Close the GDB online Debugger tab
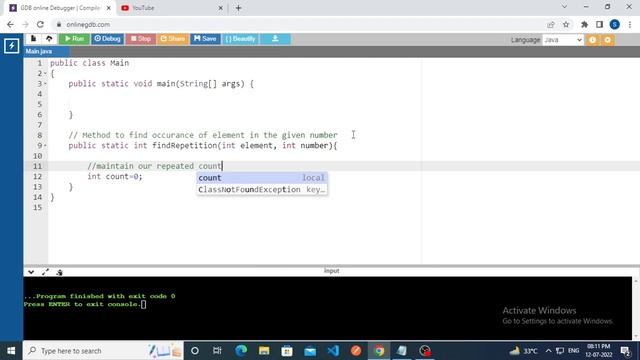Image resolution: width=640 pixels, height=360 pixels. pos(109,8)
